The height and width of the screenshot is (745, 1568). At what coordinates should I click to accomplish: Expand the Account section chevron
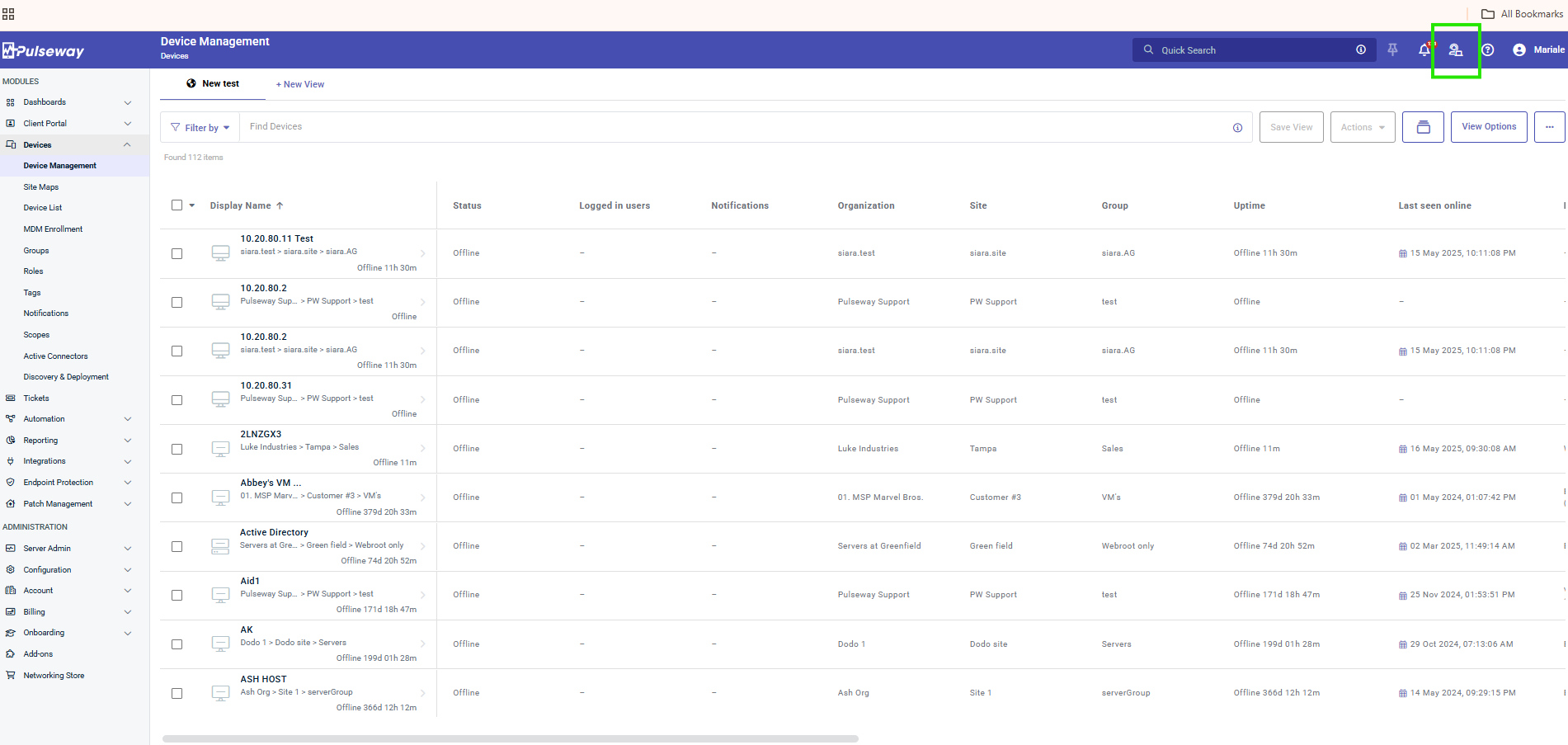point(128,591)
